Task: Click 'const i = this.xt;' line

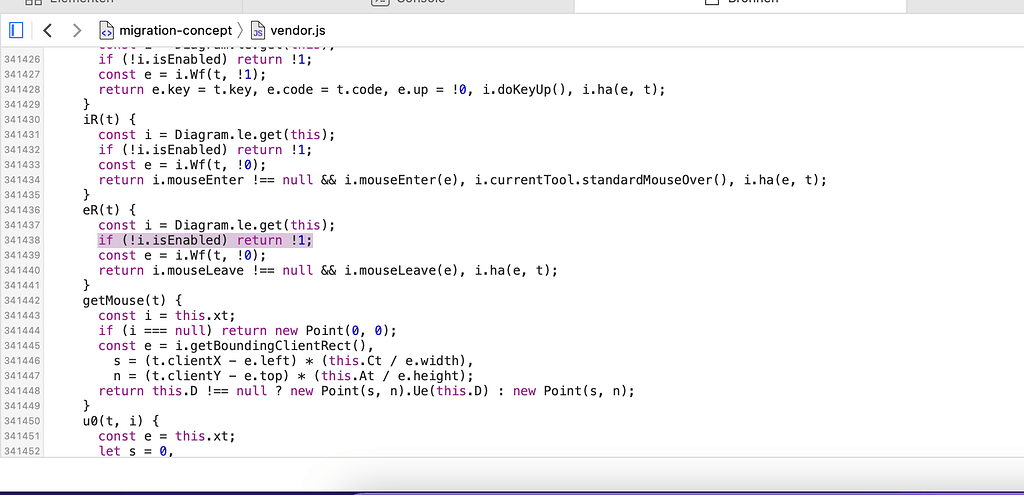Action: [167, 315]
